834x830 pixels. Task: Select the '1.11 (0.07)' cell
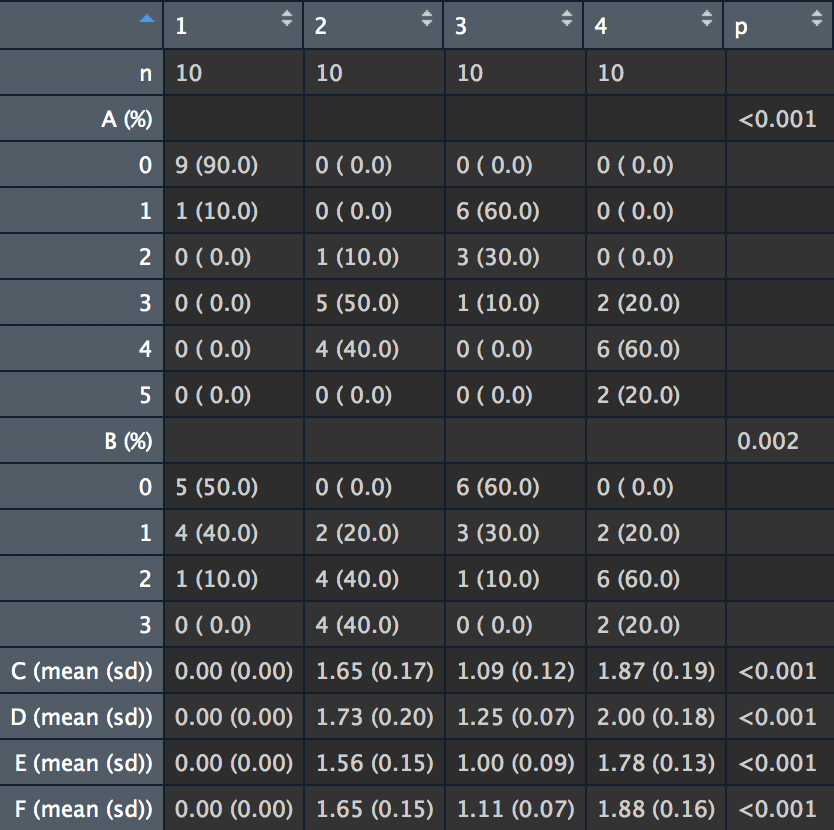coord(515,808)
